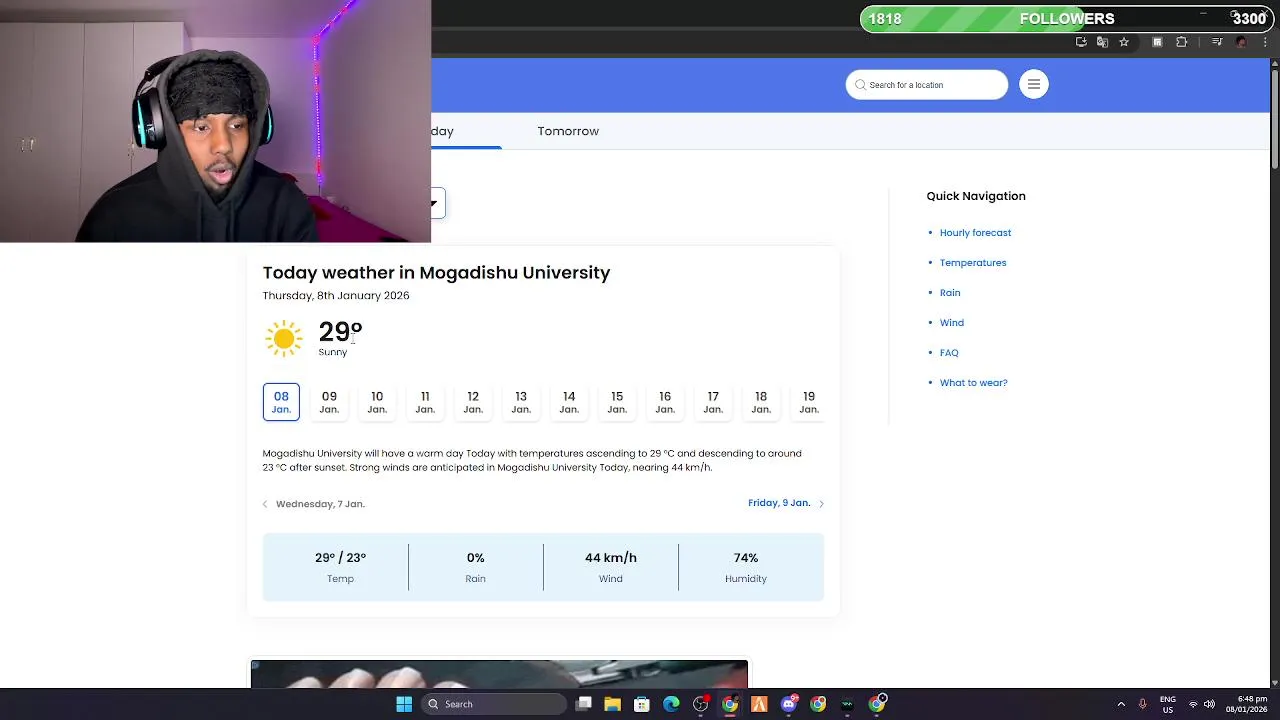Open Discord from the taskbar

789,704
